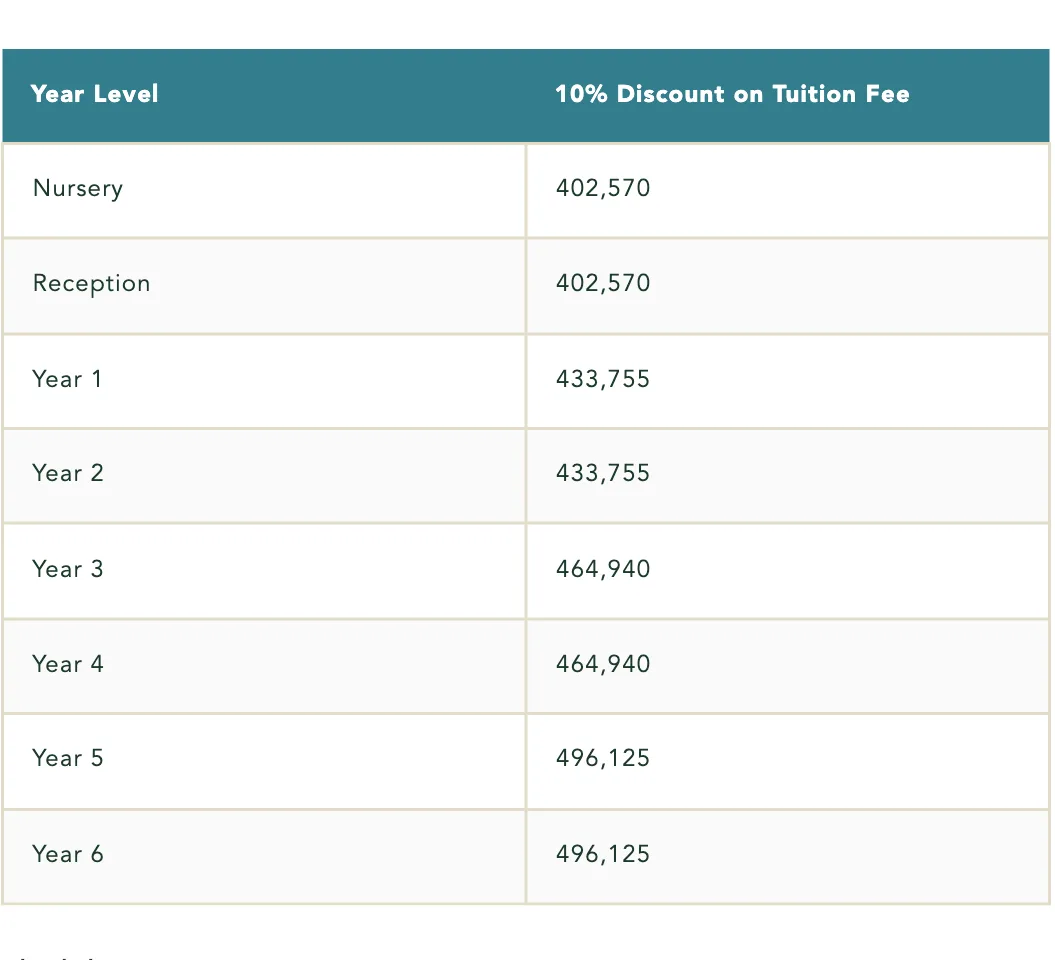Select the 464,940 value for Year 4
This screenshot has width=1055, height=960.
coord(603,664)
